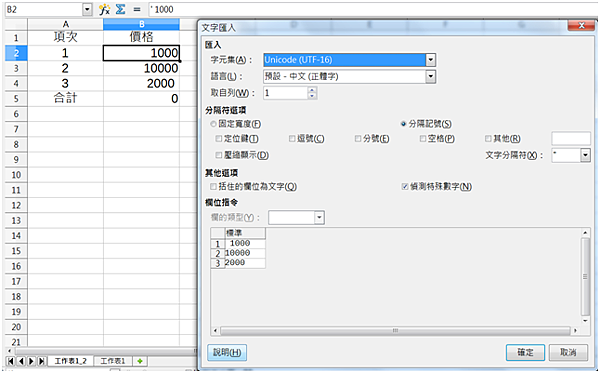
Task: Select cell B5 containing 0
Action: pos(141,98)
